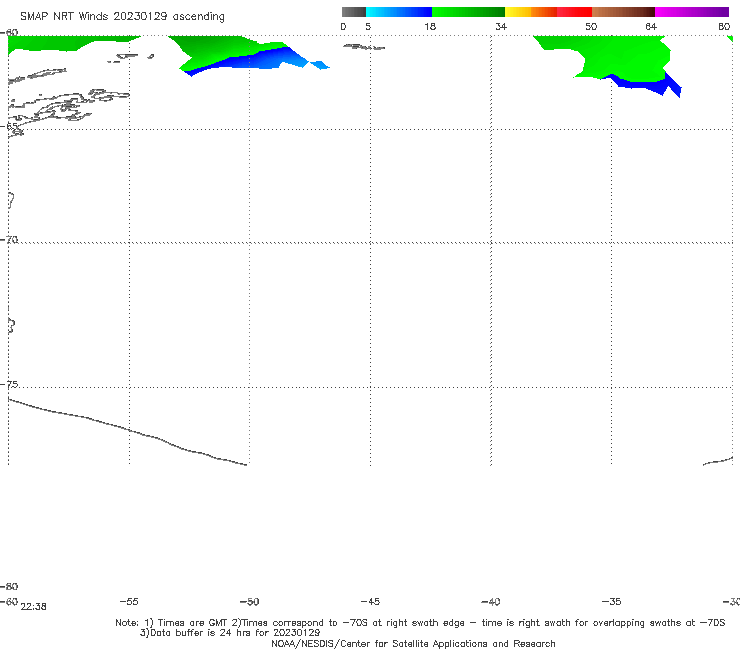
Task: Click the title 'SMAP NRT Winds 20230129 ascending'
Action: point(122,16)
